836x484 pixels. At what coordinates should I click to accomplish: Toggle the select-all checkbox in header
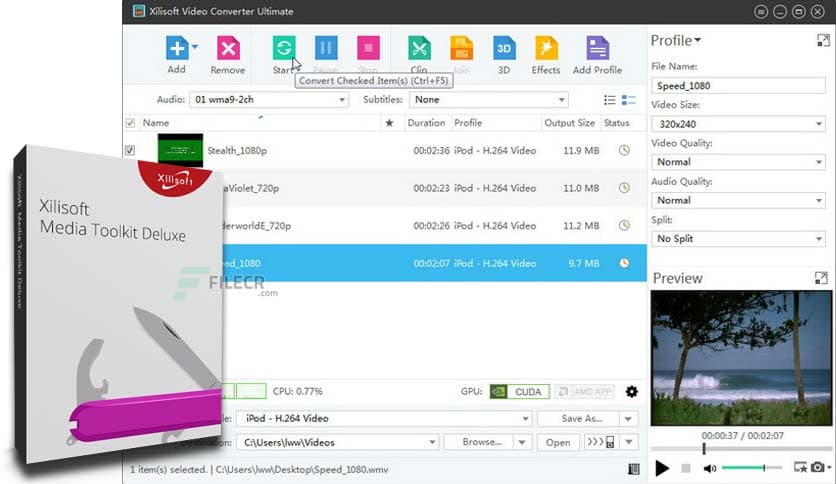(130, 123)
